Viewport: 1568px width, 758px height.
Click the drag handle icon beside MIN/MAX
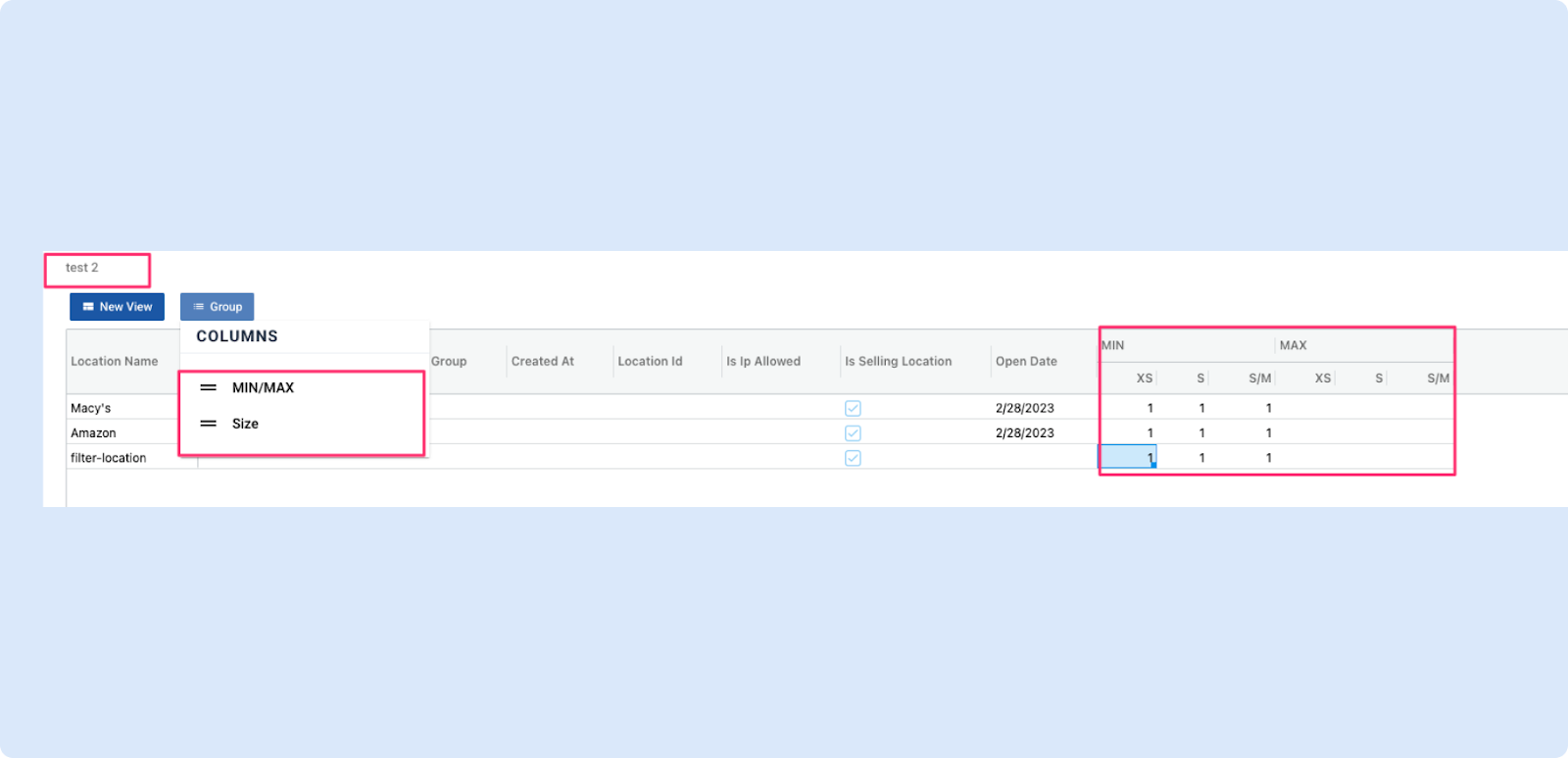208,388
